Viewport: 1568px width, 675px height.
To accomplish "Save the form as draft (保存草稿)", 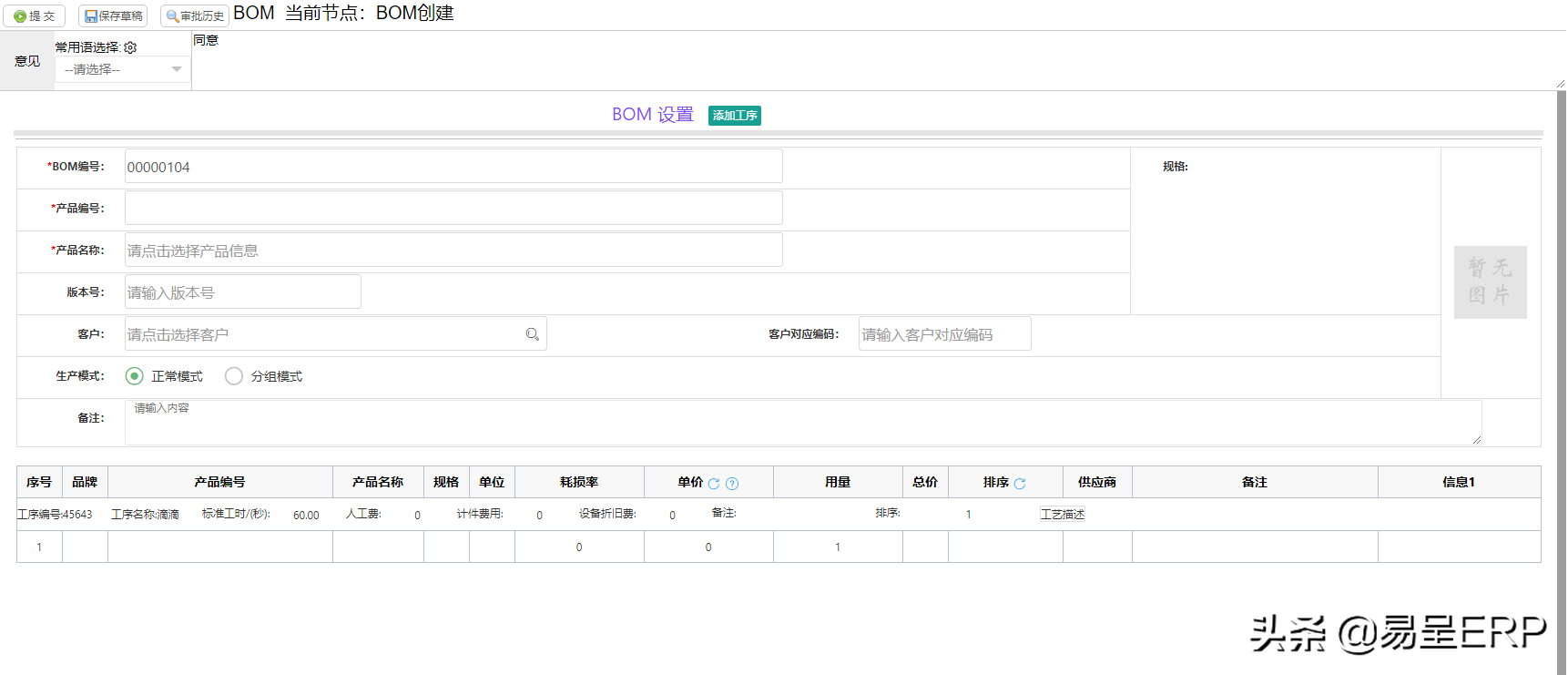I will 113,16.
